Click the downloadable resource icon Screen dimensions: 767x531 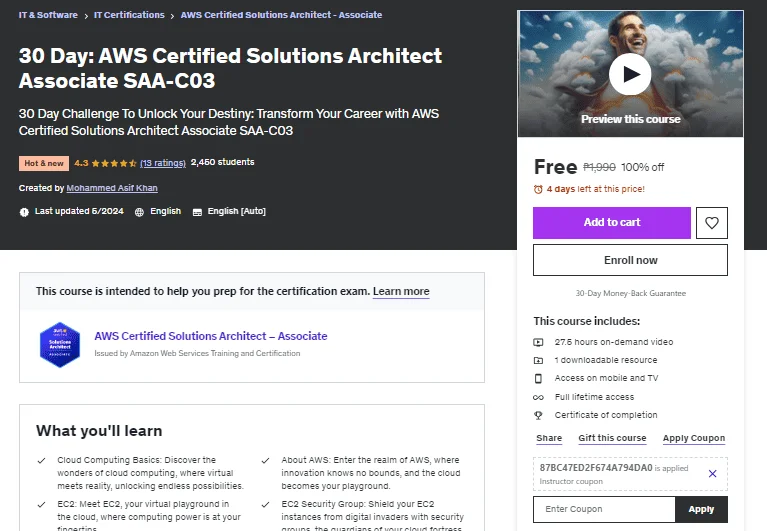pos(538,360)
